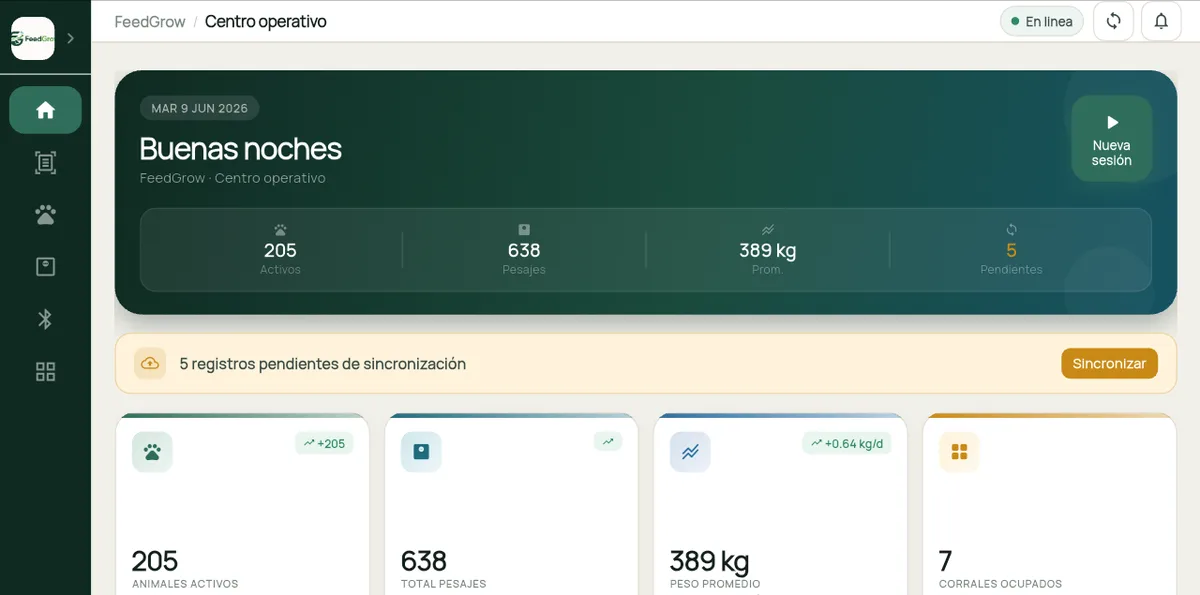Open notifications bell
This screenshot has width=1200, height=595.
click(x=1161, y=21)
